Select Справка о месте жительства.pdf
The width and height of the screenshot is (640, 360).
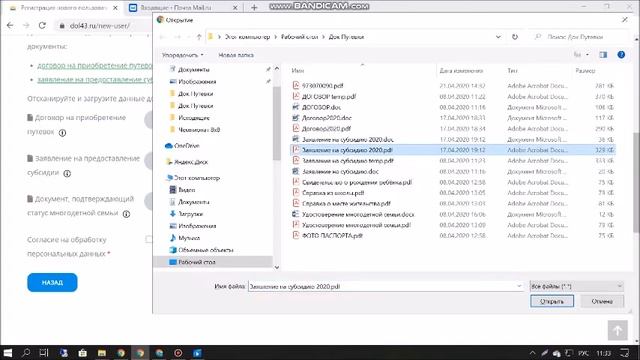click(346, 203)
